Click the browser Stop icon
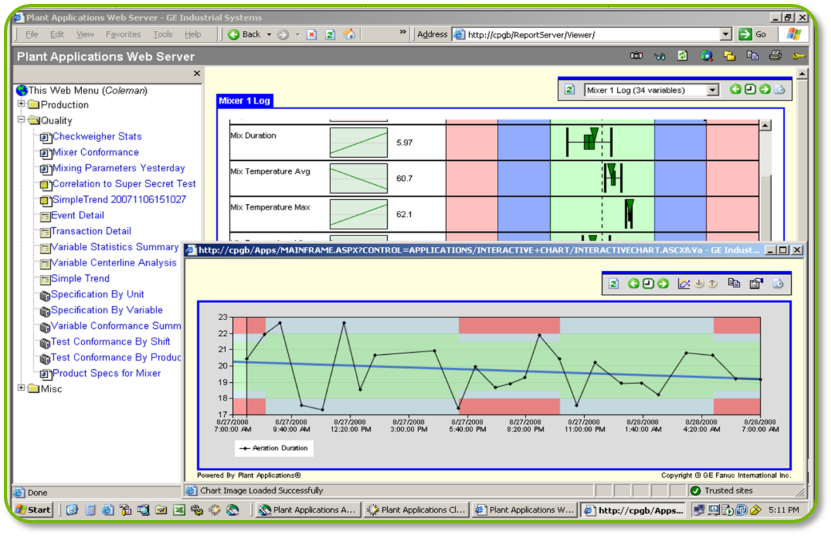Image resolution: width=831 pixels, height=536 pixels. coord(312,34)
